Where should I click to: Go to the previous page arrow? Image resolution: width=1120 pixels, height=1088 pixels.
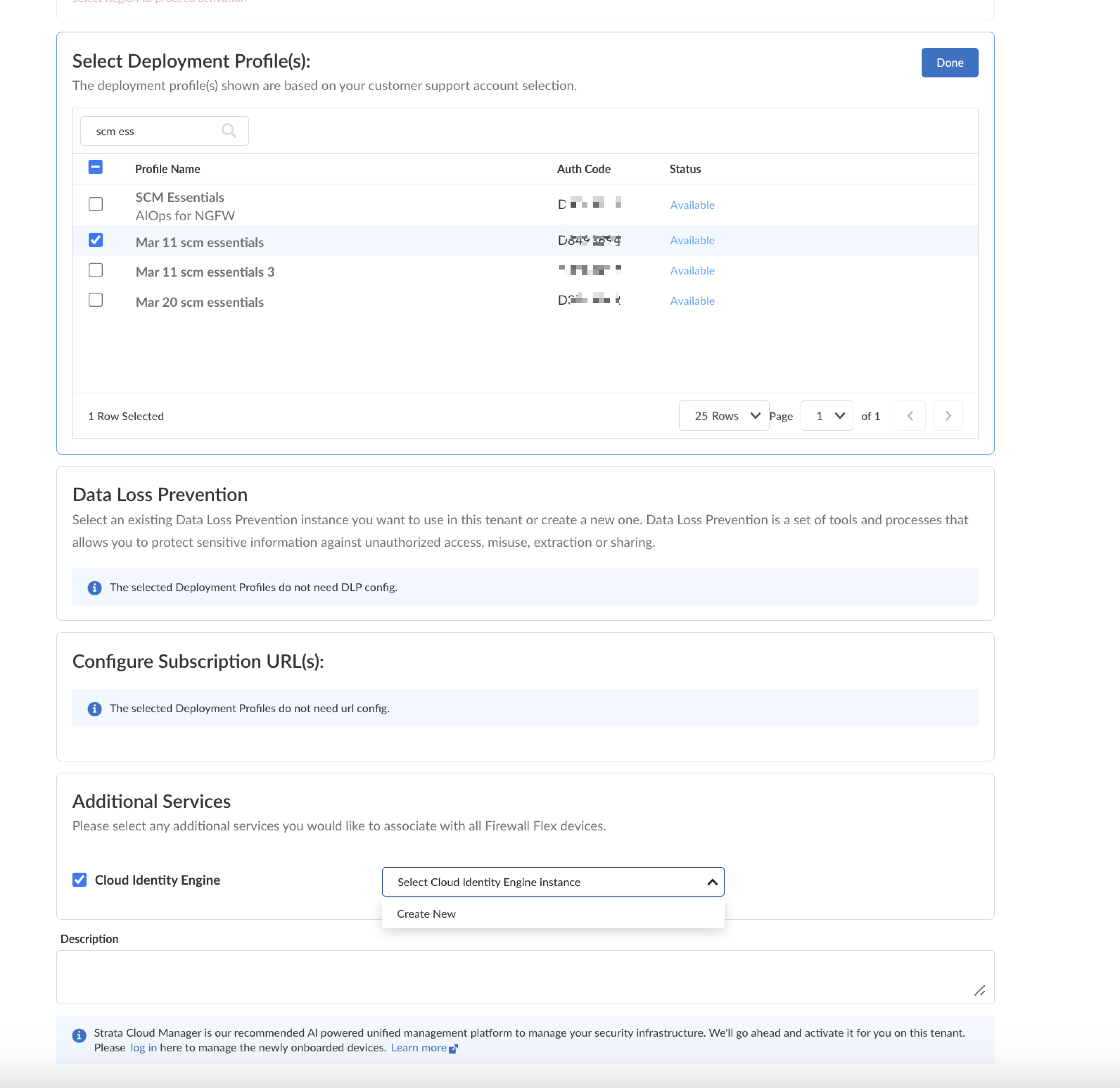910,416
